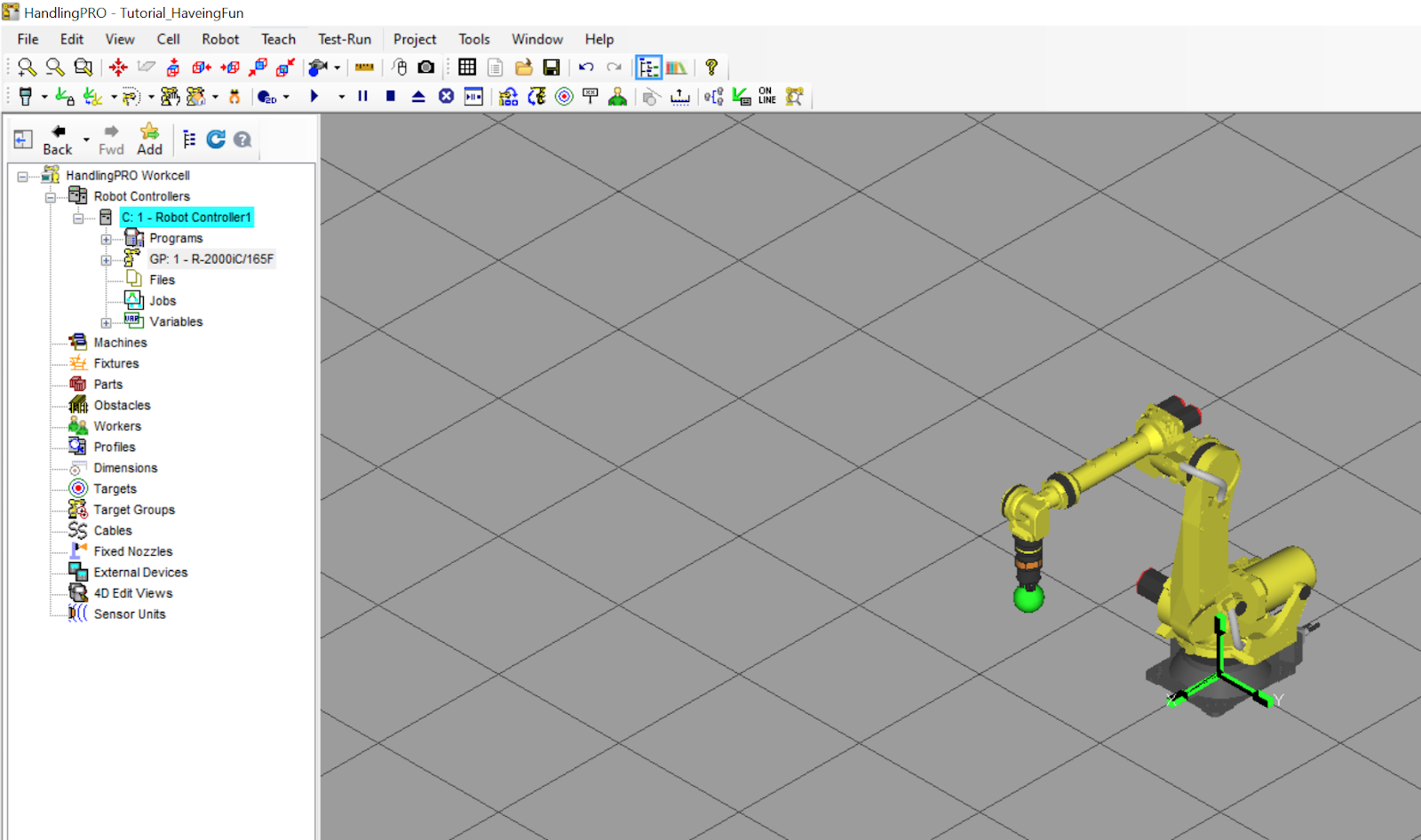
Task: Select Sensor Units tree item
Action: tap(130, 614)
